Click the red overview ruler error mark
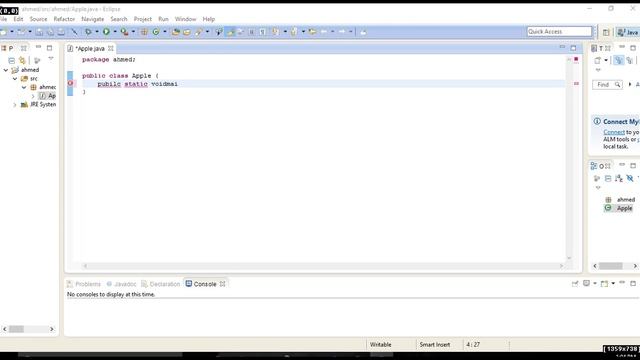This screenshot has width=640, height=360. tap(576, 83)
